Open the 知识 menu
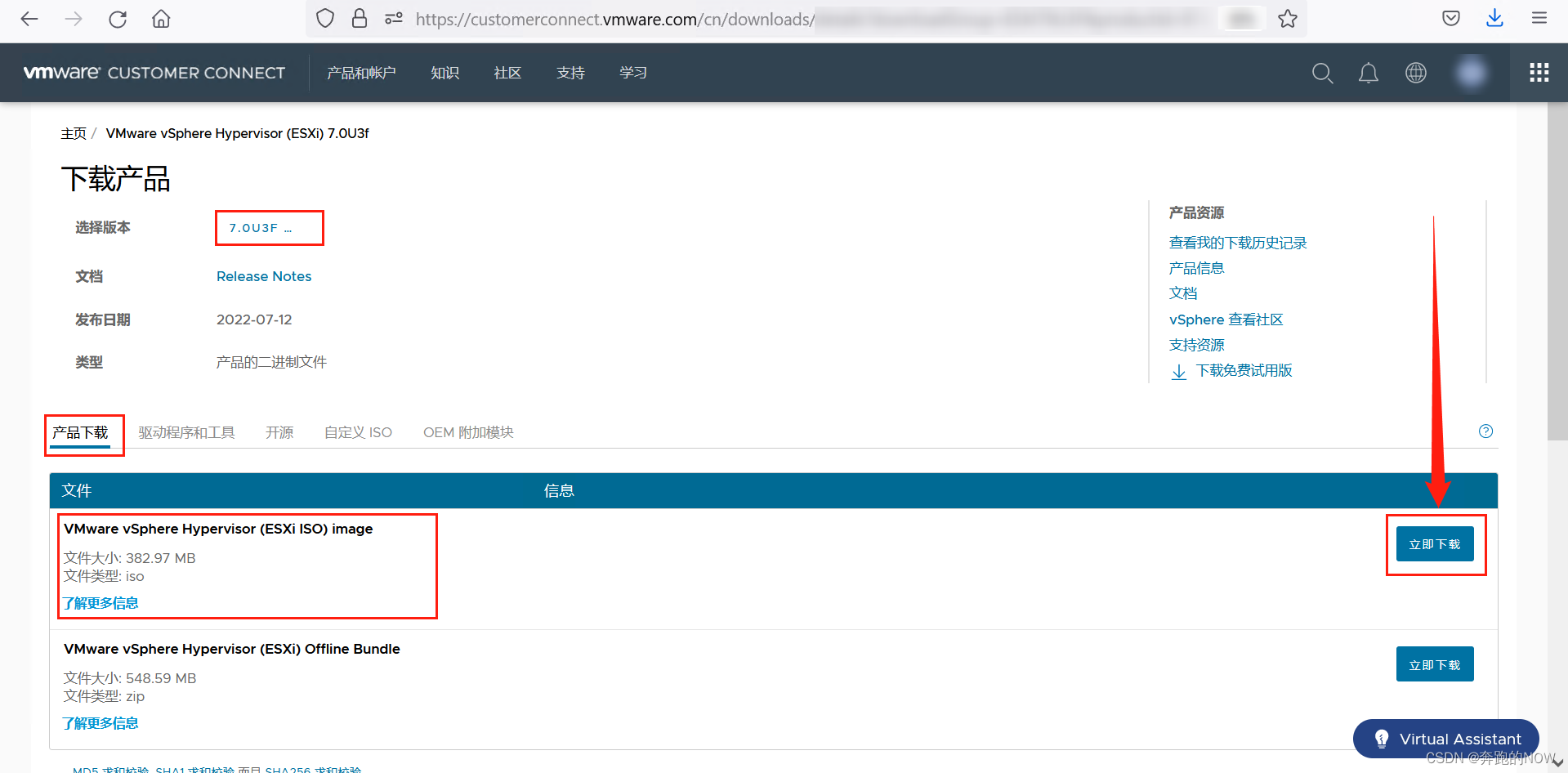 445,73
